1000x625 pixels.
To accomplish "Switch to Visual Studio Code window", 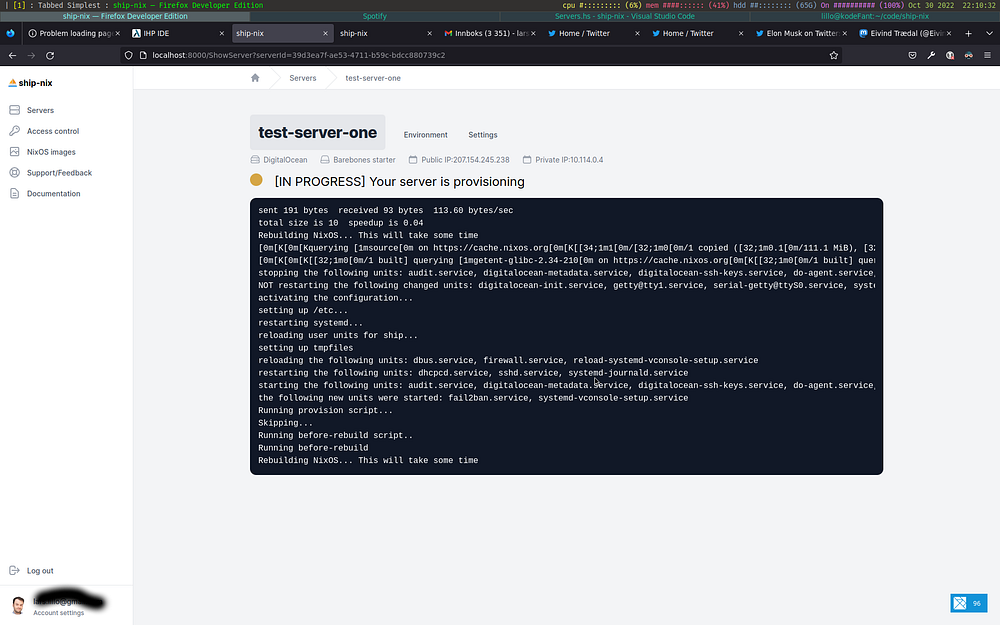I will [624, 17].
